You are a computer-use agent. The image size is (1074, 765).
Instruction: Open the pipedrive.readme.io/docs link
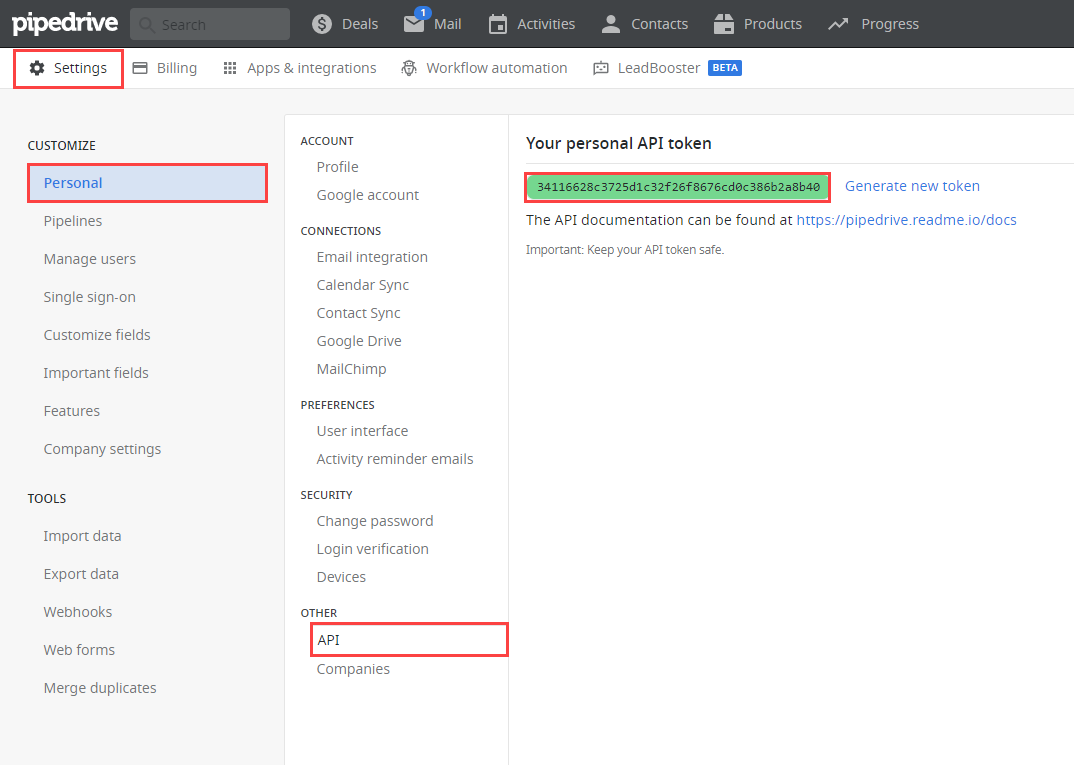[906, 220]
